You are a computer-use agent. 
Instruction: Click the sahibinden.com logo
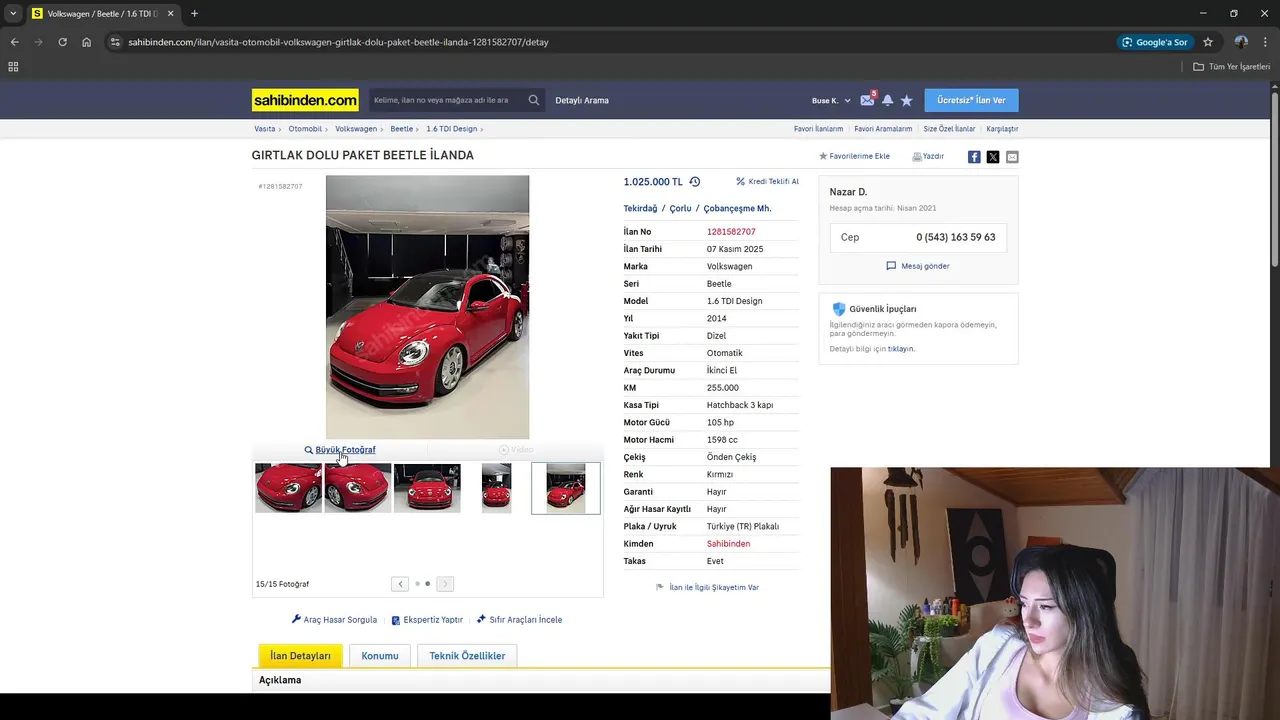pyautogui.click(x=305, y=100)
